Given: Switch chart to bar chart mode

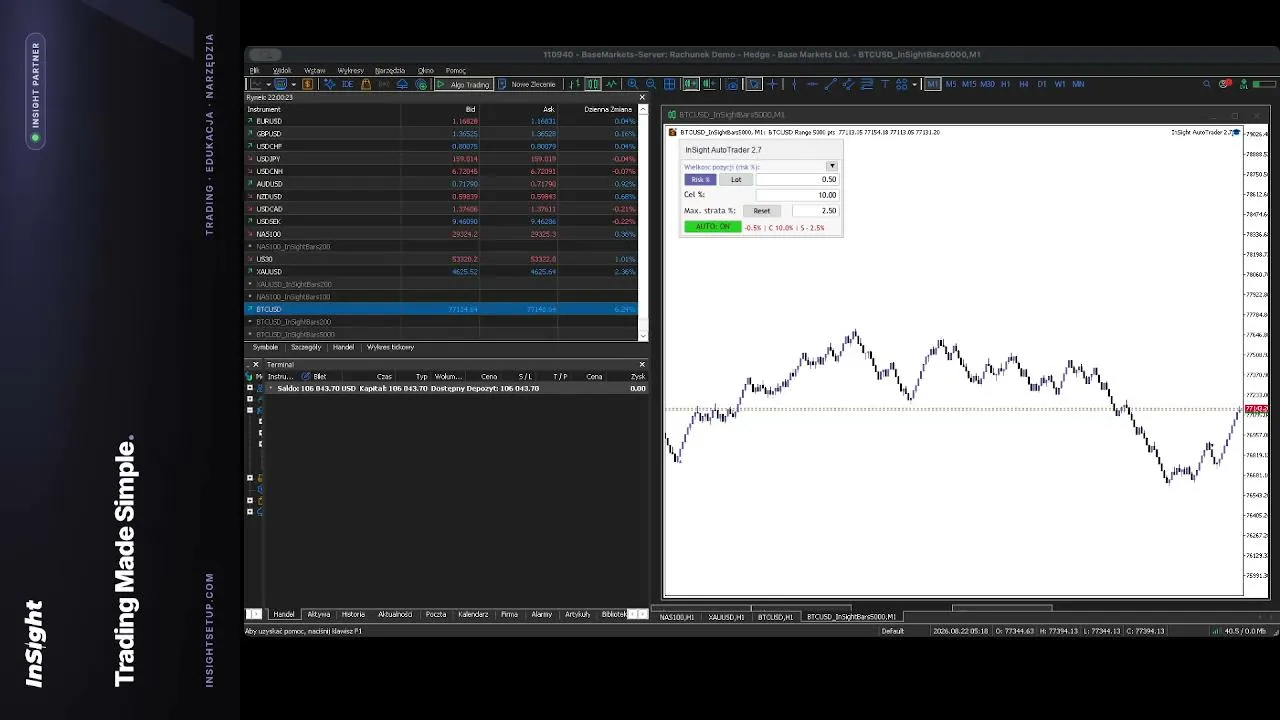Looking at the screenshot, I should pyautogui.click(x=576, y=84).
